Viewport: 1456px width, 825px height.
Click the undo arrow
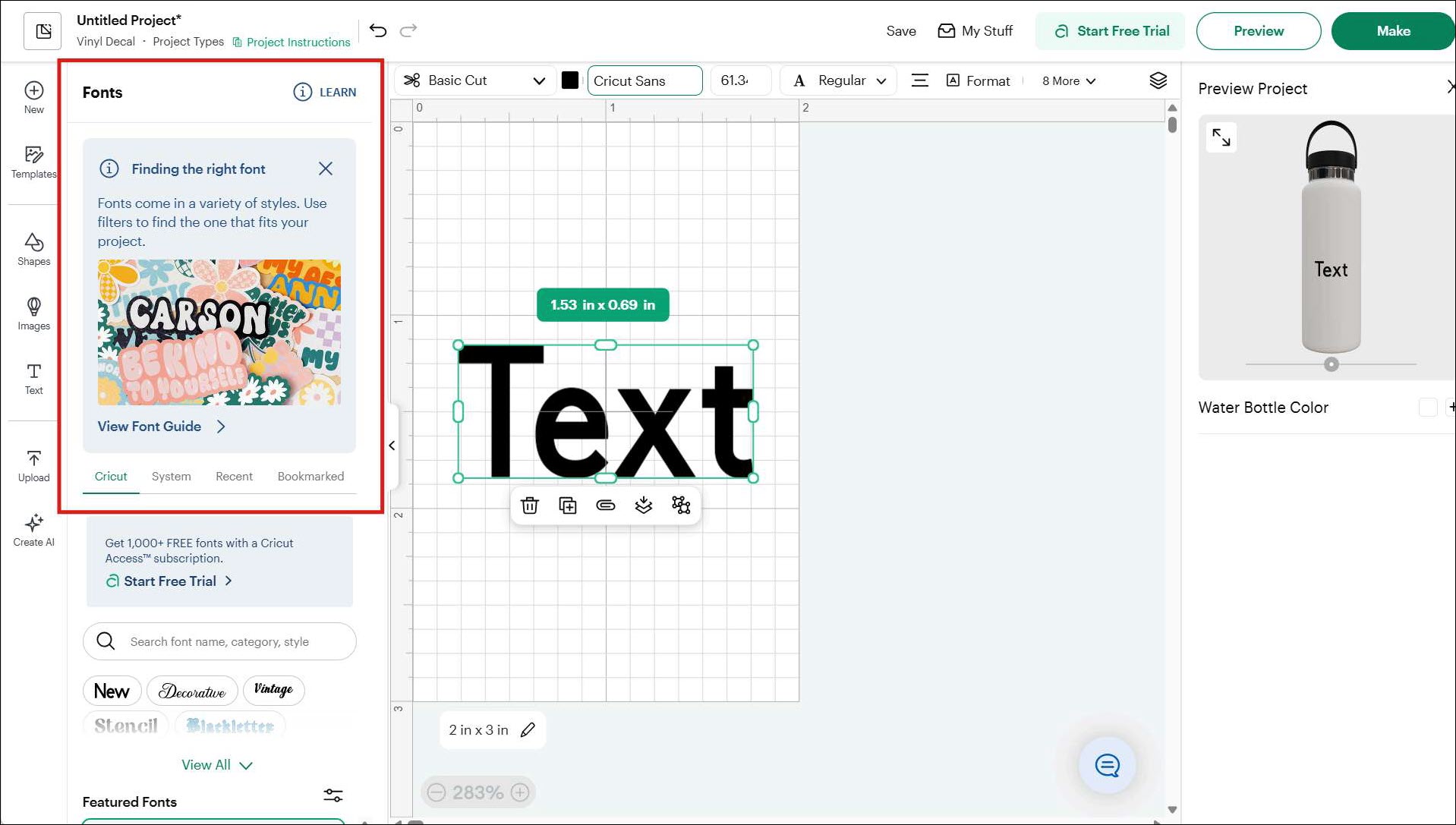pos(378,30)
